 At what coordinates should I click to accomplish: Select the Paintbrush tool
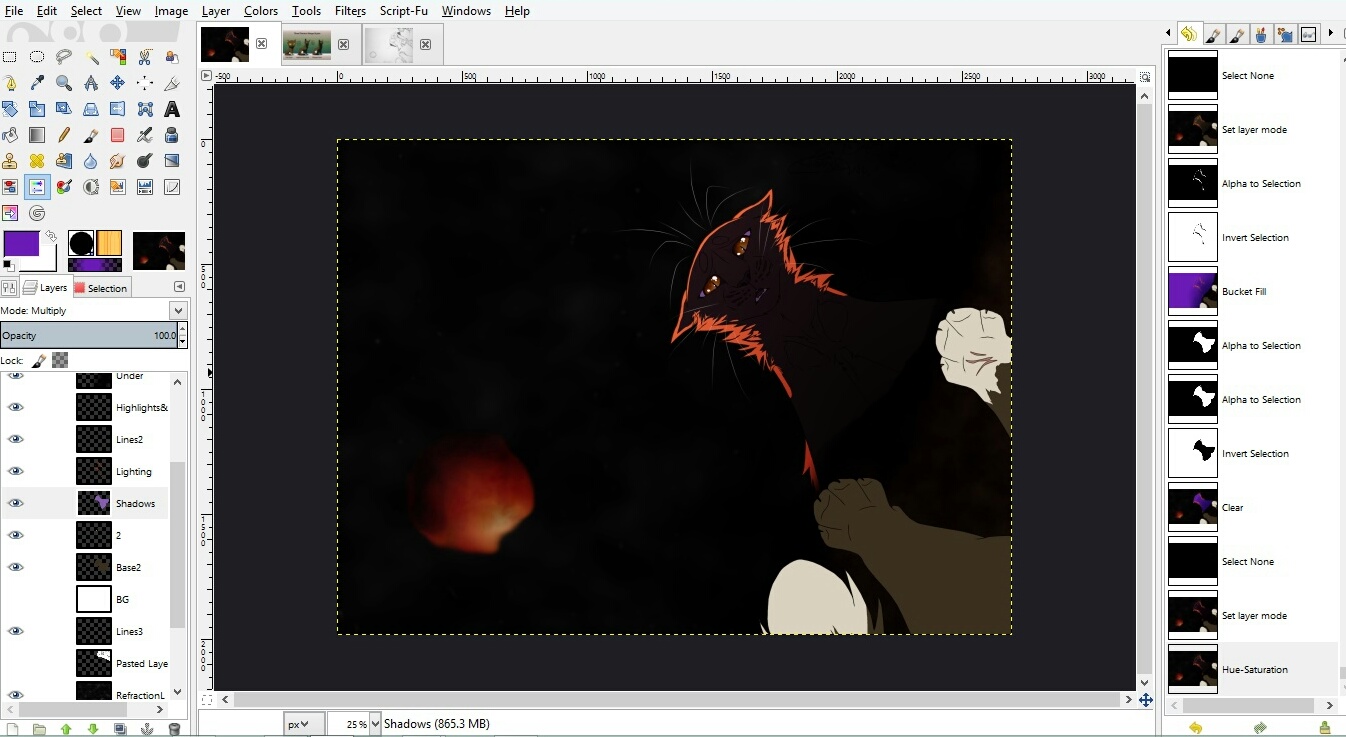[x=91, y=135]
